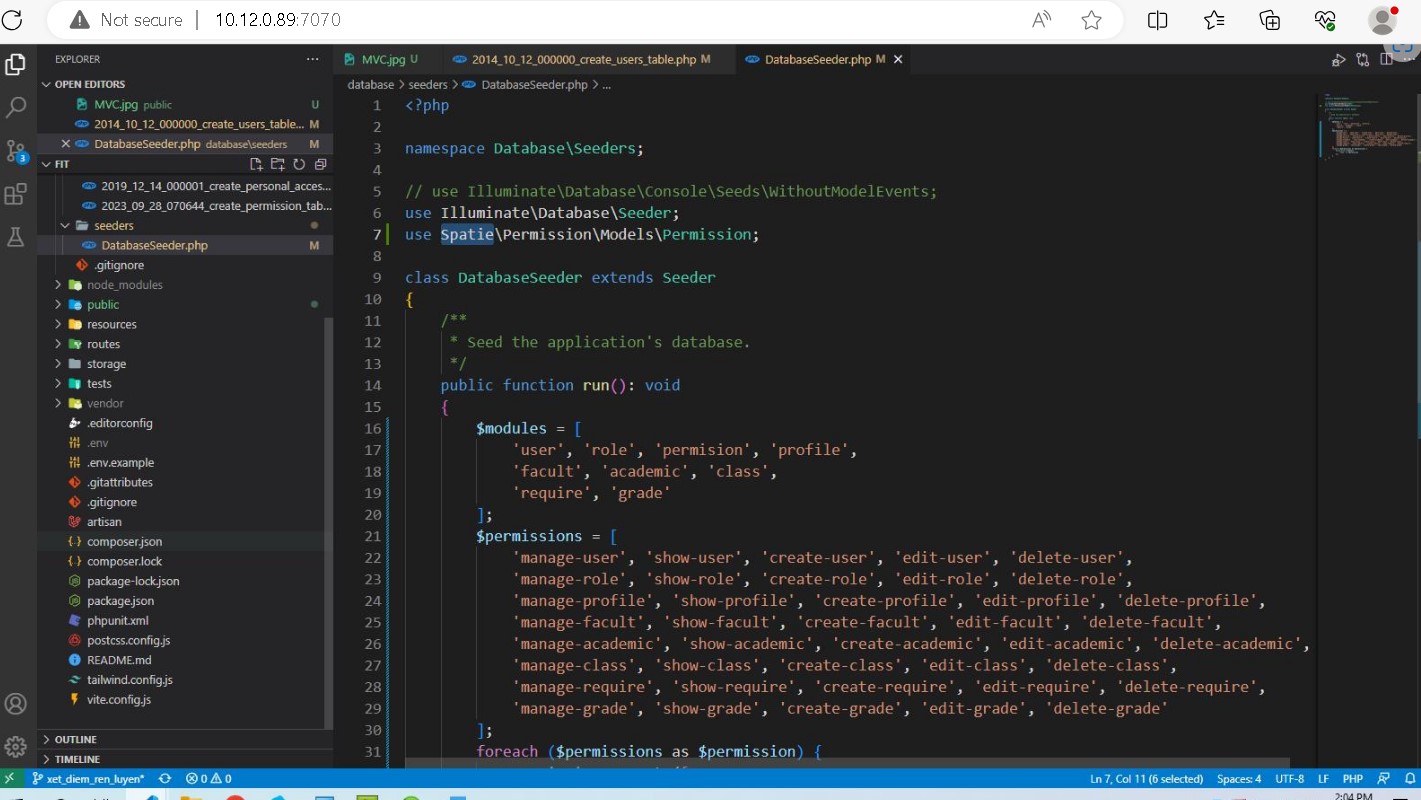Collapse the OPEN EDITORS section
1421x800 pixels.
click(89, 84)
